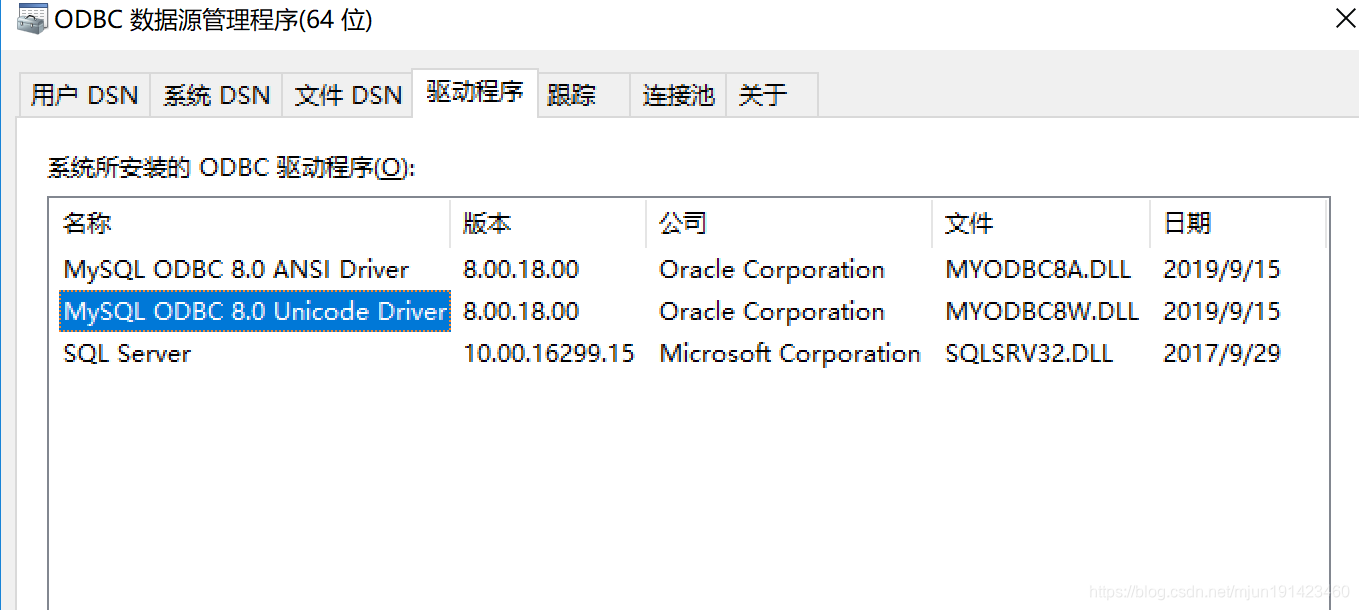1359x610 pixels.
Task: Select the 文件 DSN tab
Action: point(348,95)
